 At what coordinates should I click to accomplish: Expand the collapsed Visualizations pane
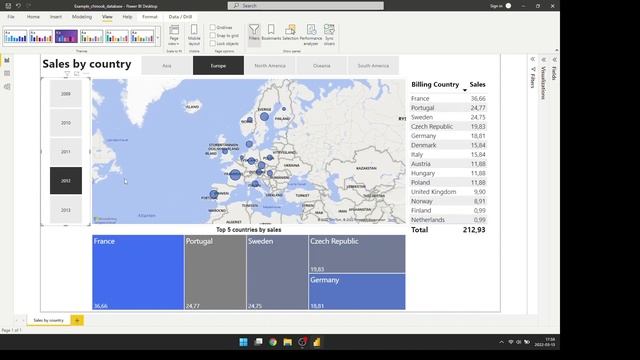(x=543, y=60)
